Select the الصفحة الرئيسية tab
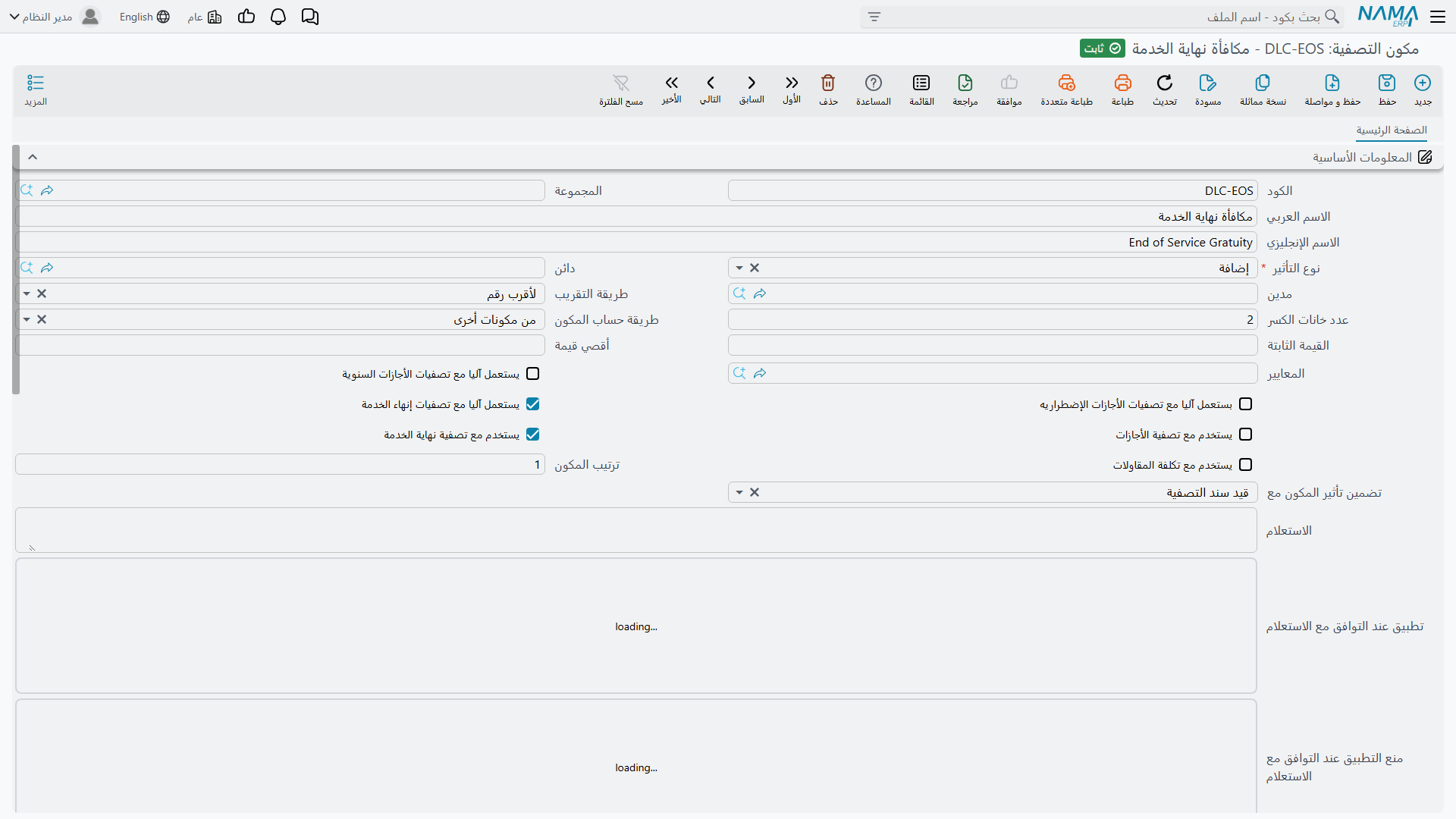The image size is (1456, 819). click(x=1392, y=130)
